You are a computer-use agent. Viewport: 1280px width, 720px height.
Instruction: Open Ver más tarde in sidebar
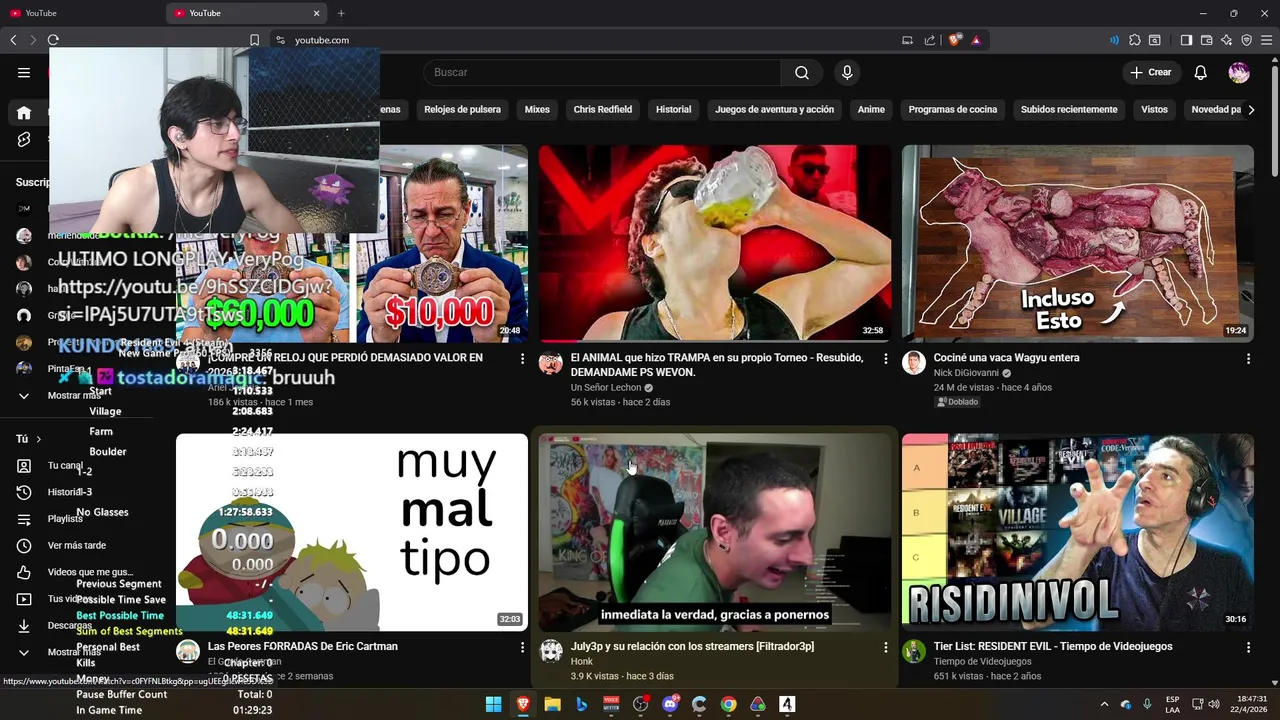[76, 546]
